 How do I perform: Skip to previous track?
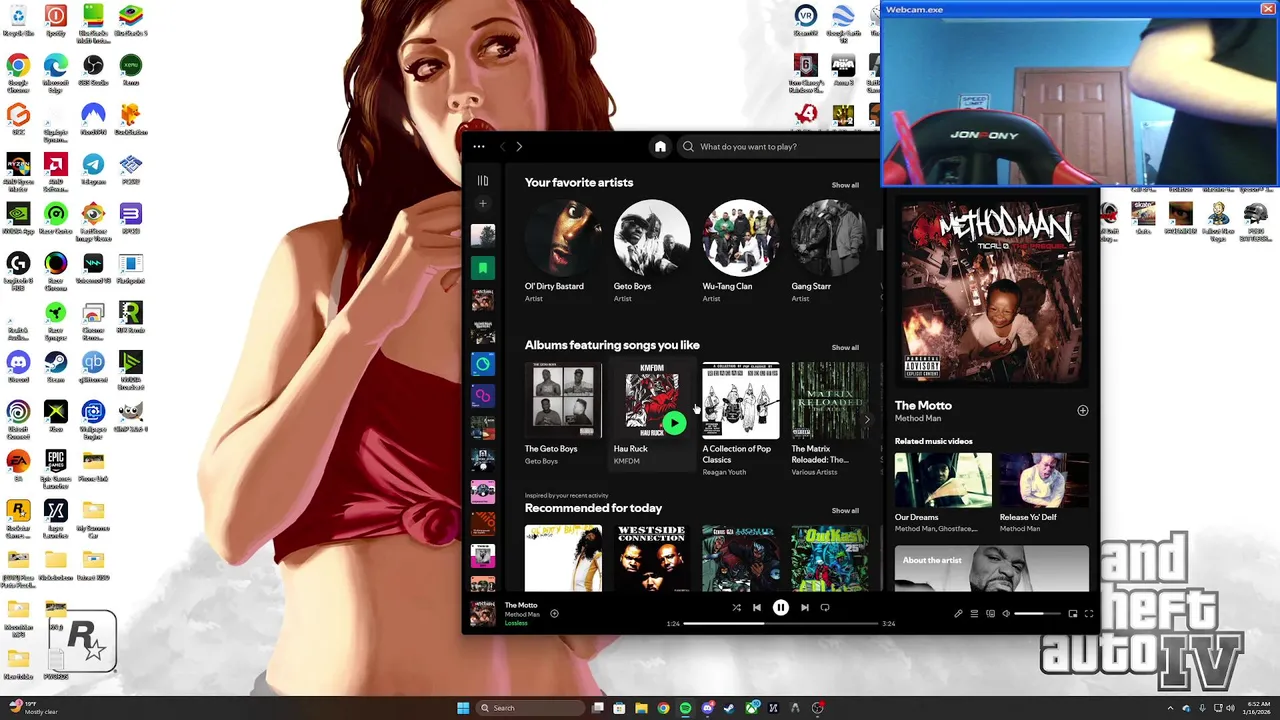pos(757,607)
